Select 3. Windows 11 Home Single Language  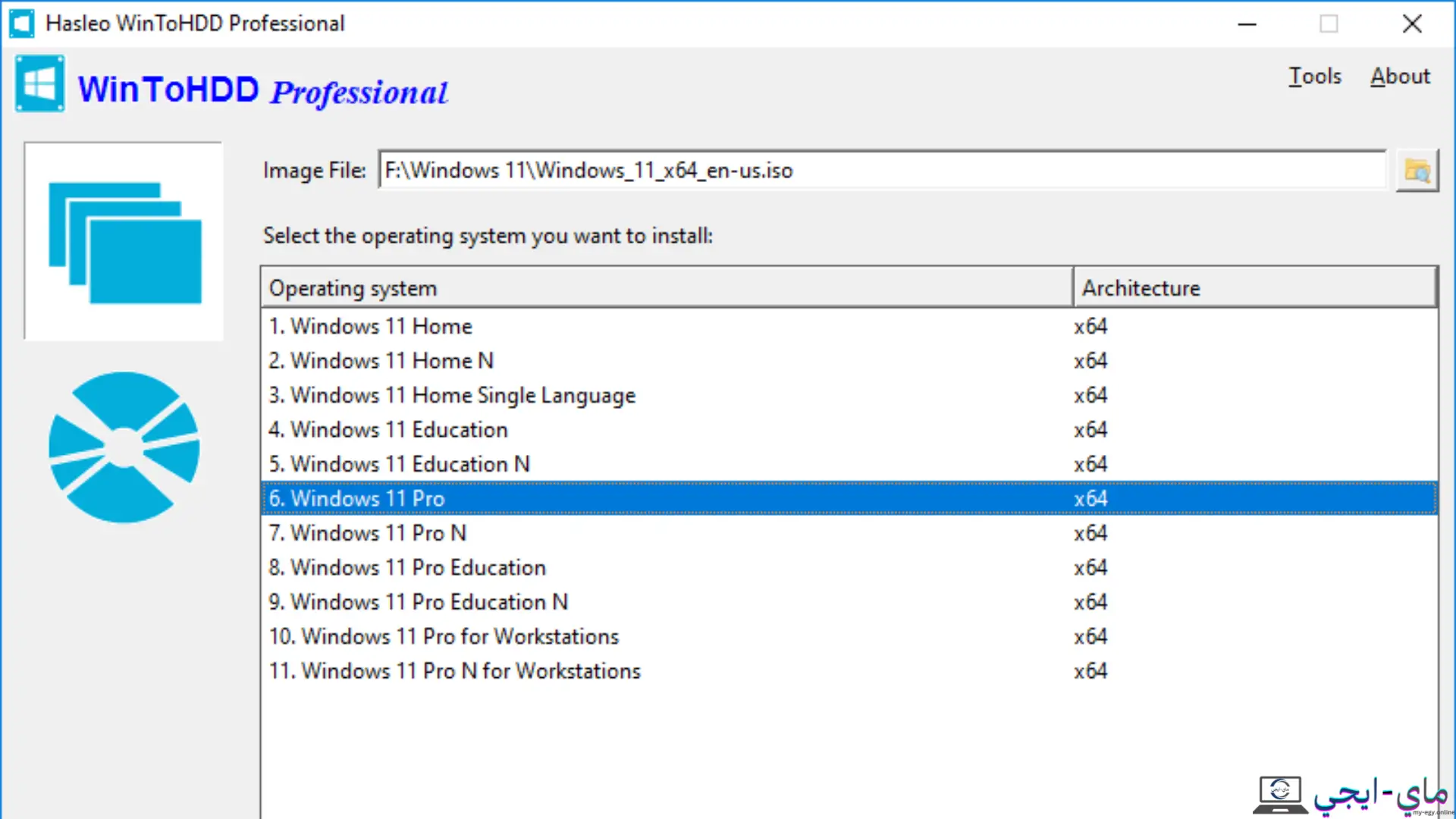(x=849, y=395)
